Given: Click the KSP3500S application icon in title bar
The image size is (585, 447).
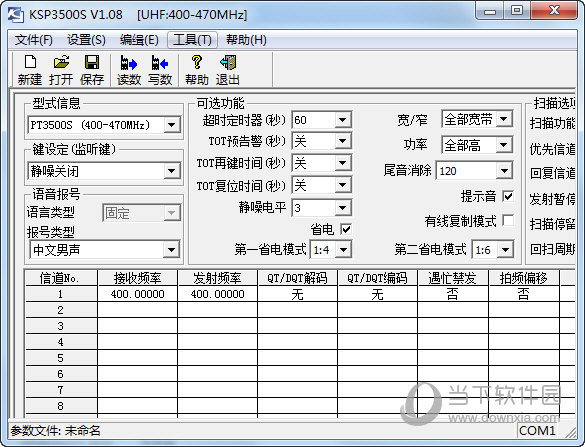Looking at the screenshot, I should tap(16, 15).
